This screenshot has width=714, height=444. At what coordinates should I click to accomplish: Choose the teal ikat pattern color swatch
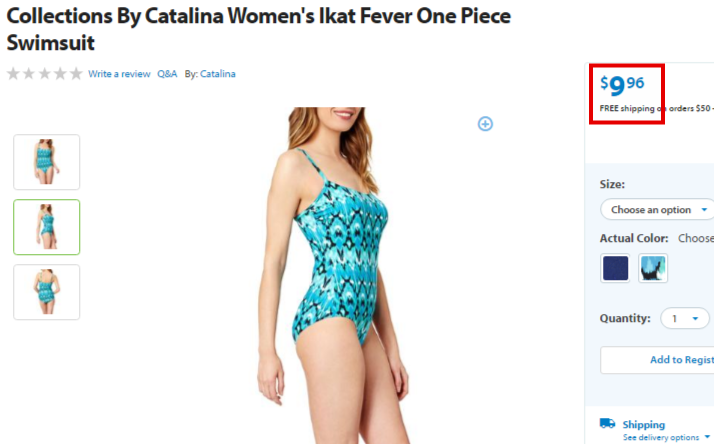click(x=653, y=268)
